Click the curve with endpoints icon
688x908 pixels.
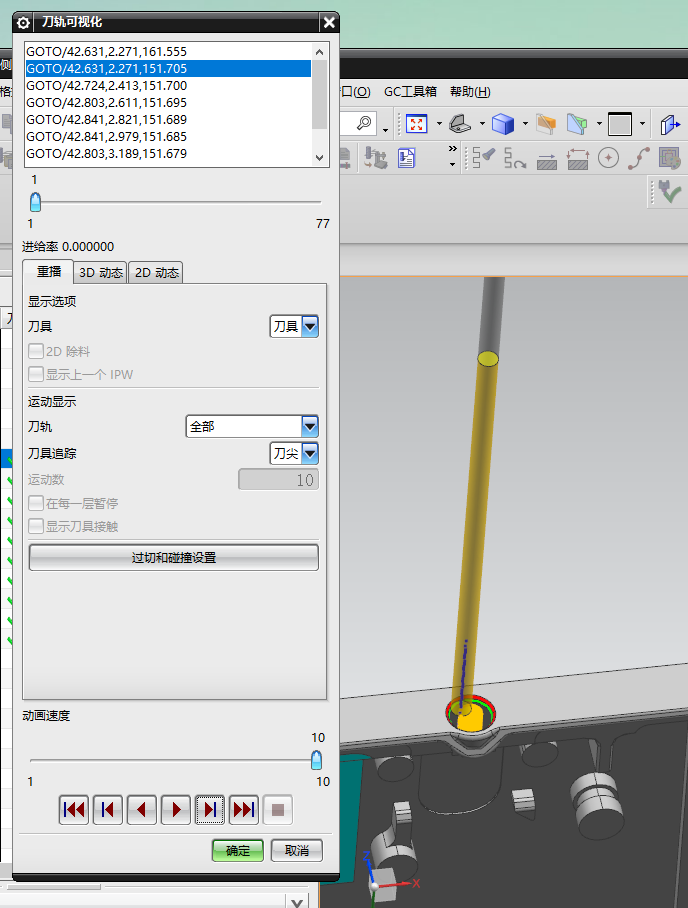pyautogui.click(x=639, y=158)
